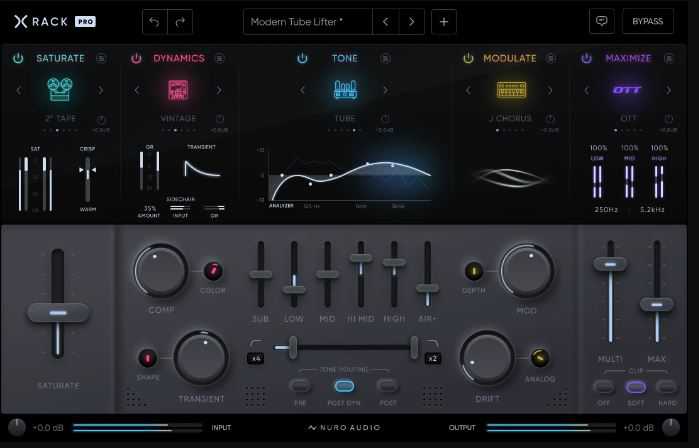Open the feedback chat icon

pyautogui.click(x=602, y=21)
